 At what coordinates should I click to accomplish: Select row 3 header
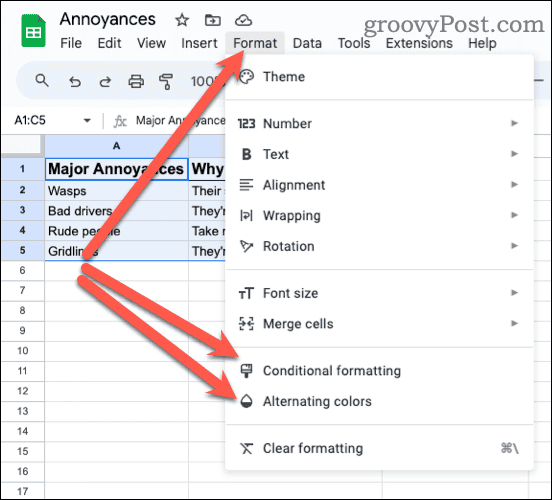click(23, 211)
